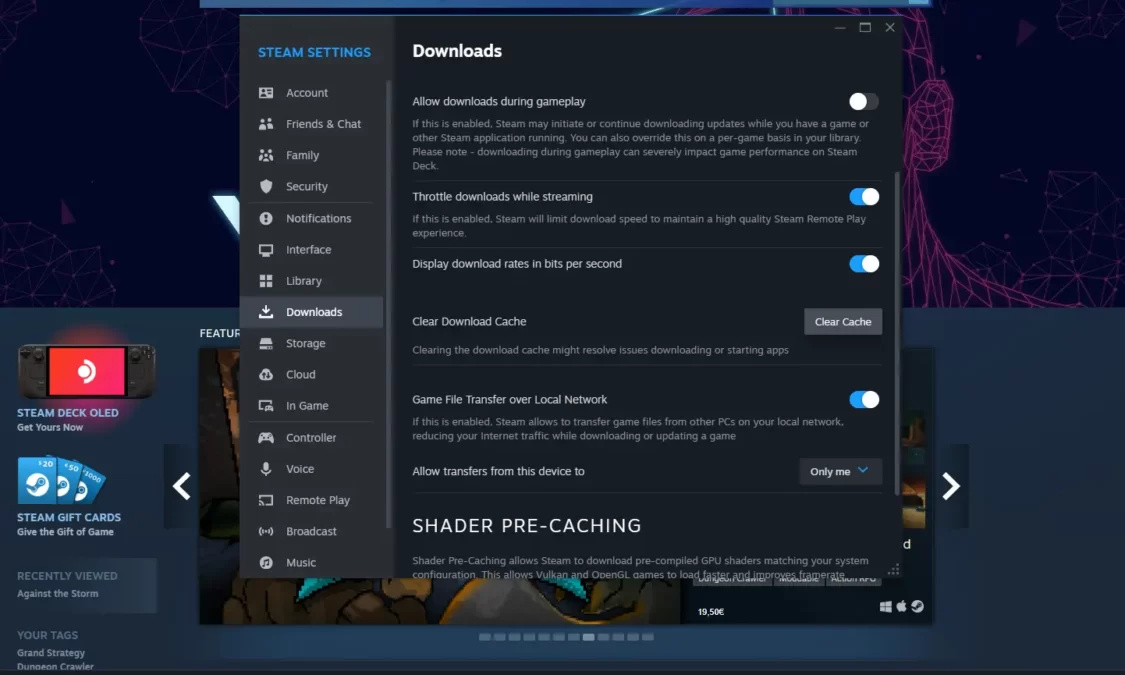
Task: Select Controller in settings sidebar
Action: tap(311, 438)
